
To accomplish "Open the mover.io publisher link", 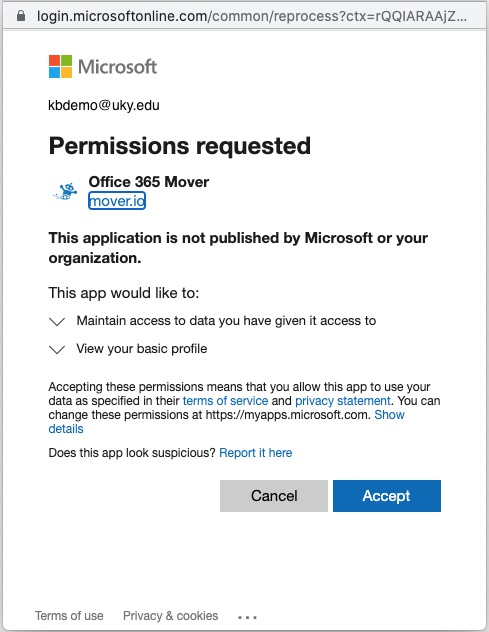I will (x=117, y=201).
